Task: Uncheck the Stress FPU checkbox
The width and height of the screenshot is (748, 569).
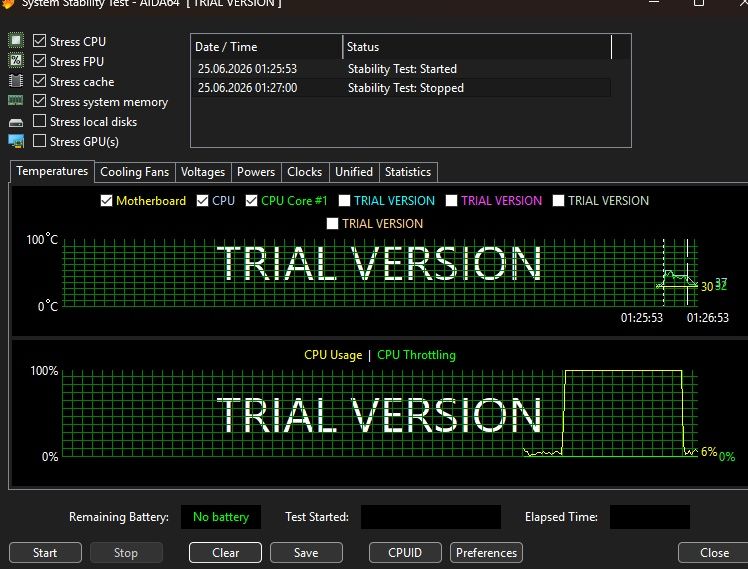Action: (x=40, y=61)
